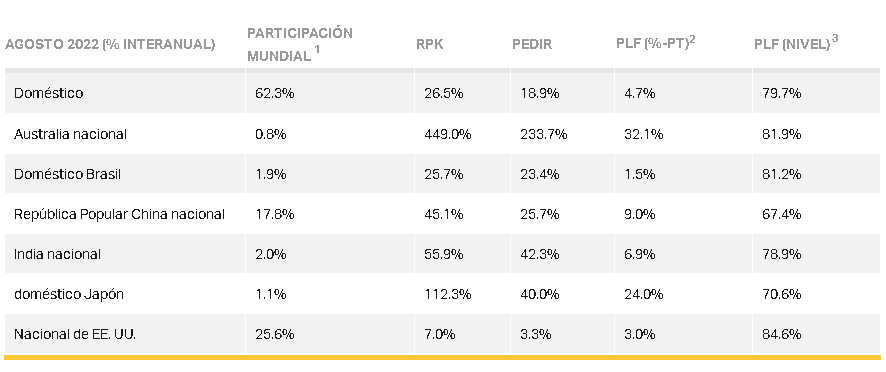
Task: Click the 112.3% RPK value for Japón
Action: click(448, 295)
